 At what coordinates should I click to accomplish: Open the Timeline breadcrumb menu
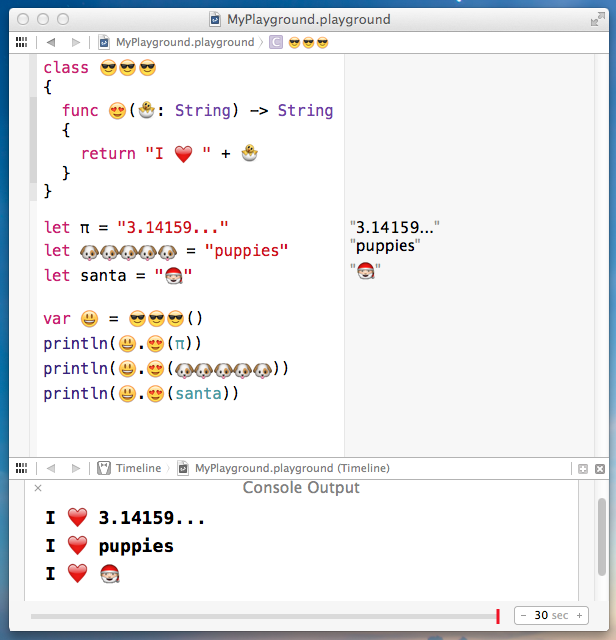(138, 468)
